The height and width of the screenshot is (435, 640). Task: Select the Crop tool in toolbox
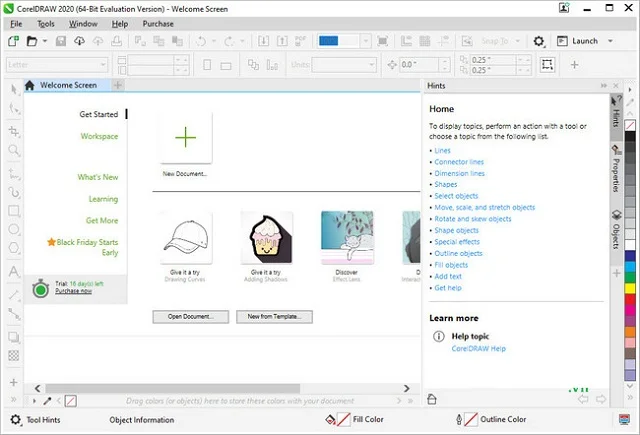pyautogui.click(x=14, y=131)
